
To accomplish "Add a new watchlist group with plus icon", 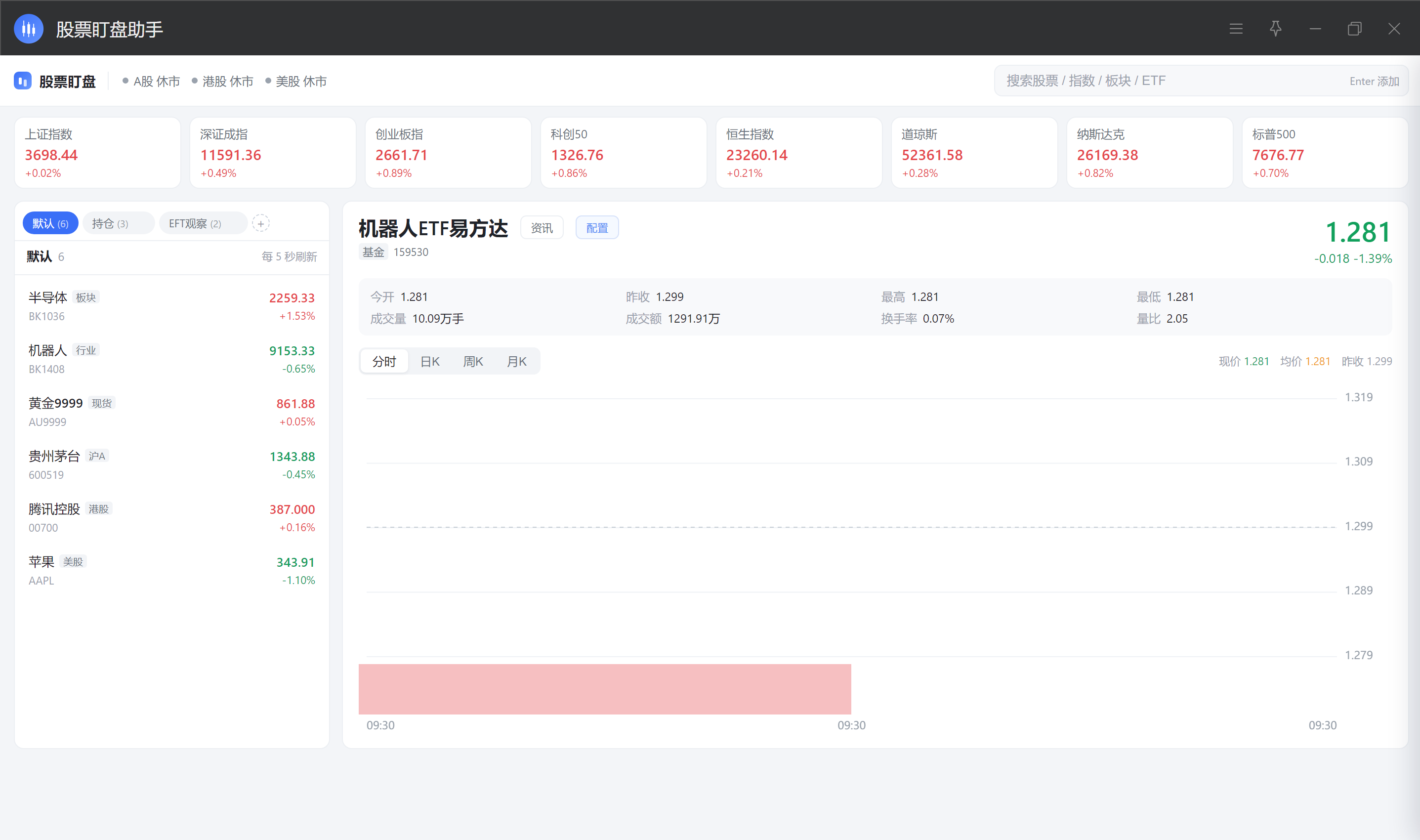I will (260, 223).
